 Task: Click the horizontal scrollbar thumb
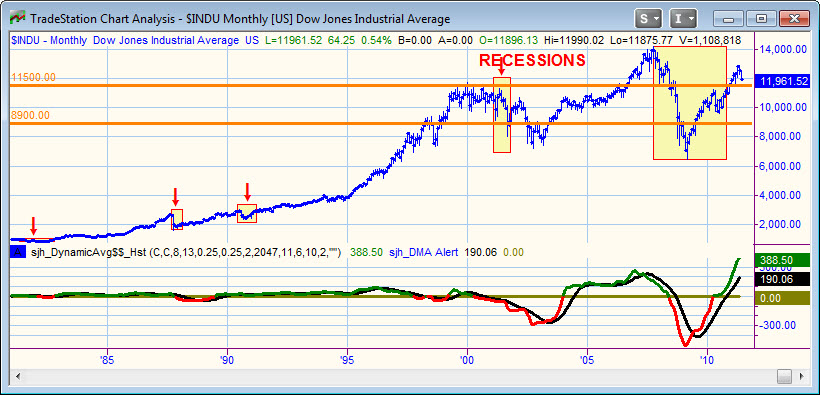point(784,376)
